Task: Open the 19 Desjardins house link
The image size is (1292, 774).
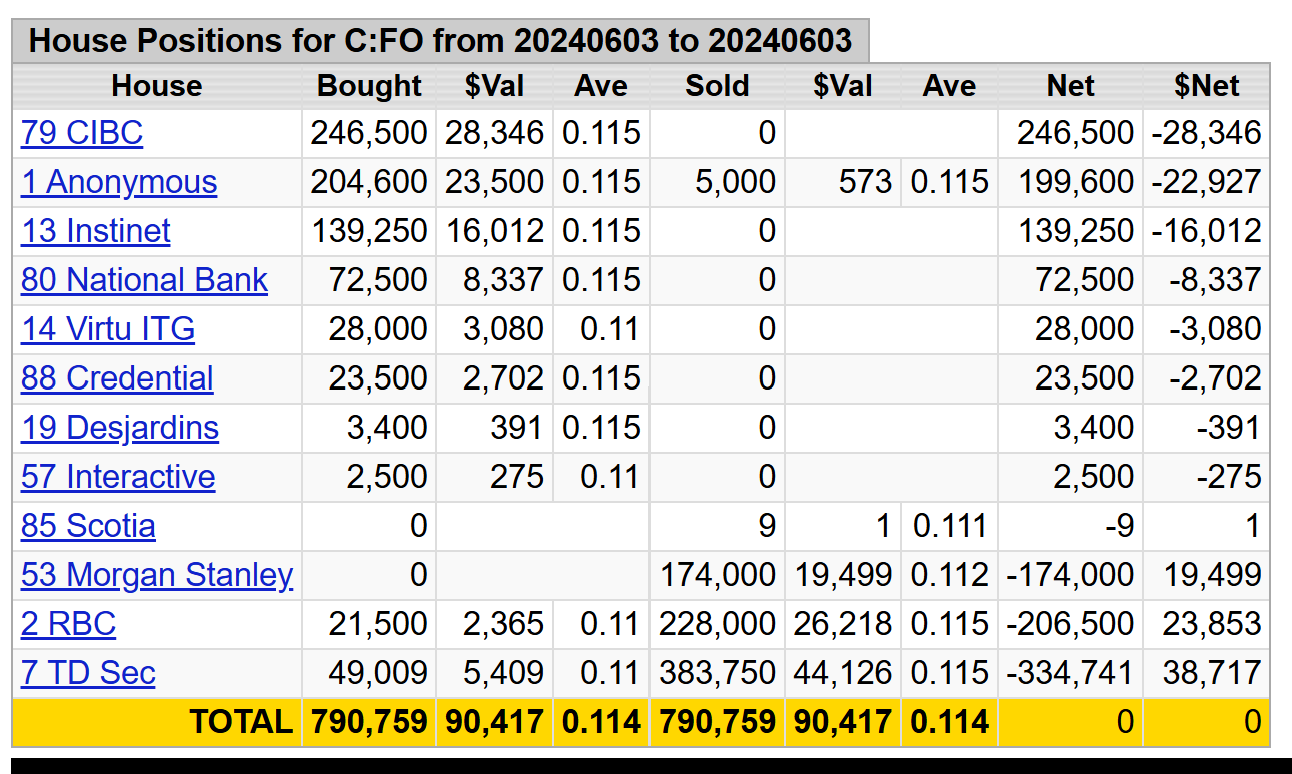Action: pos(120,428)
